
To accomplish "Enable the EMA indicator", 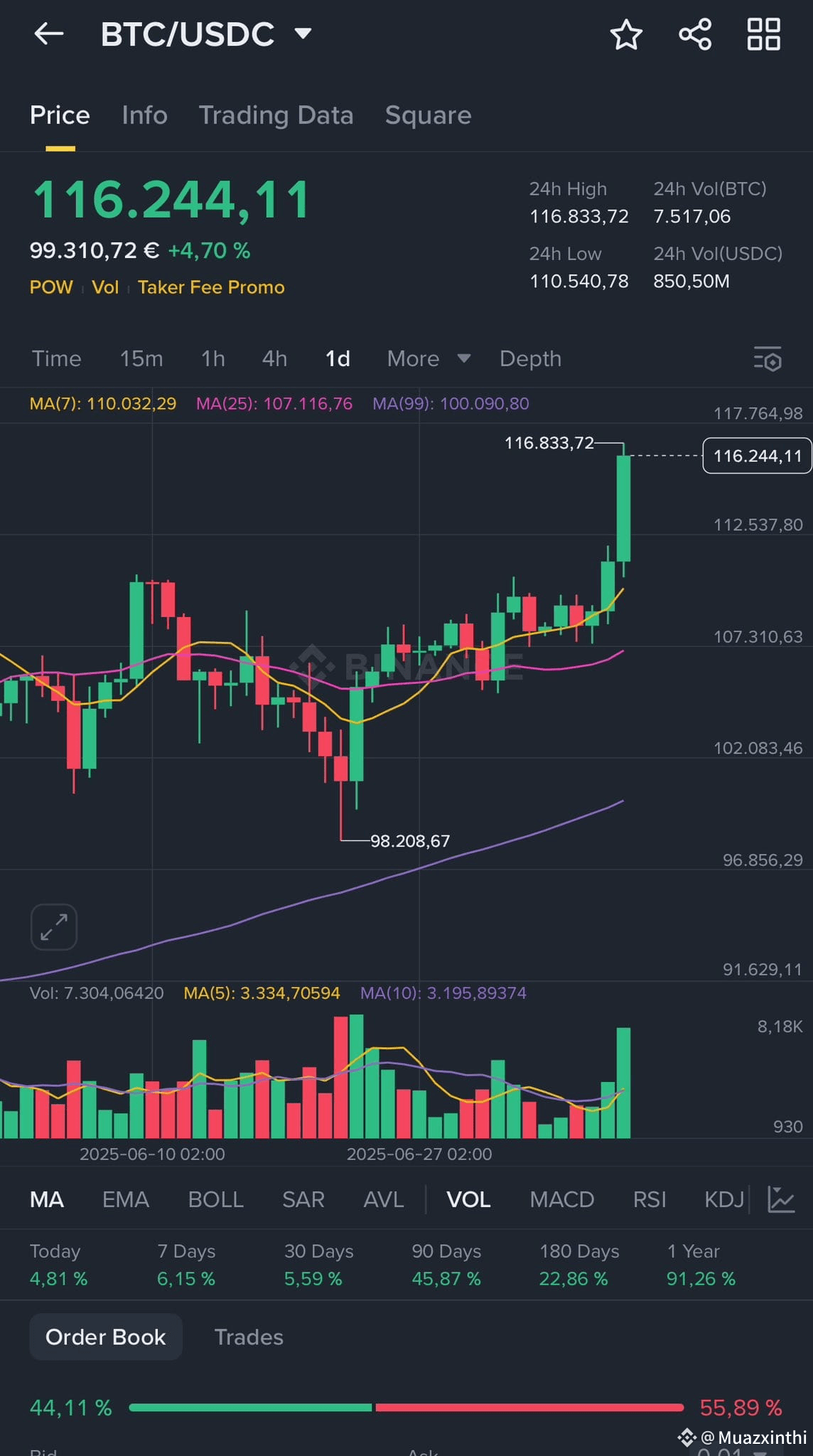I will [x=125, y=1199].
